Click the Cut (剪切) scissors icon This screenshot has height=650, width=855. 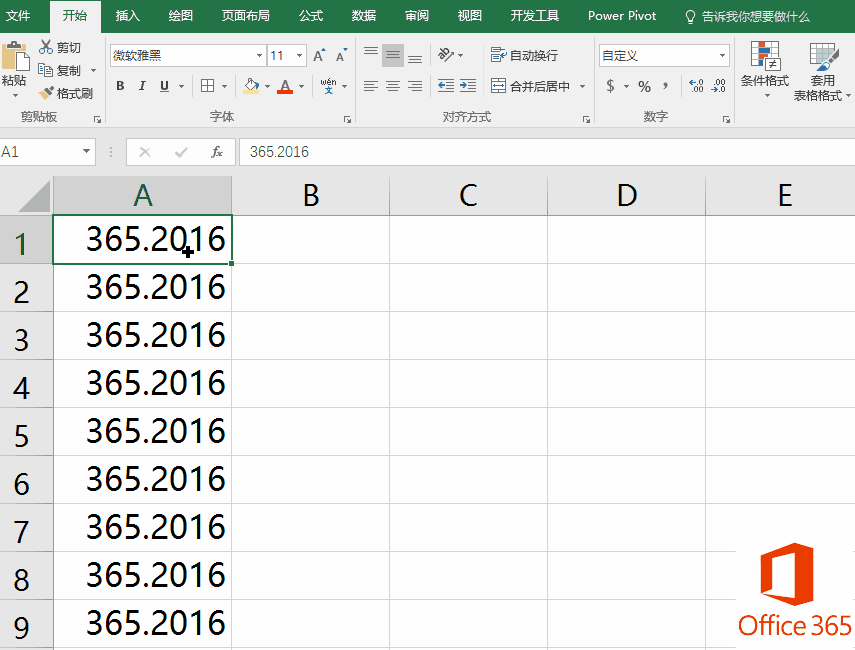46,47
